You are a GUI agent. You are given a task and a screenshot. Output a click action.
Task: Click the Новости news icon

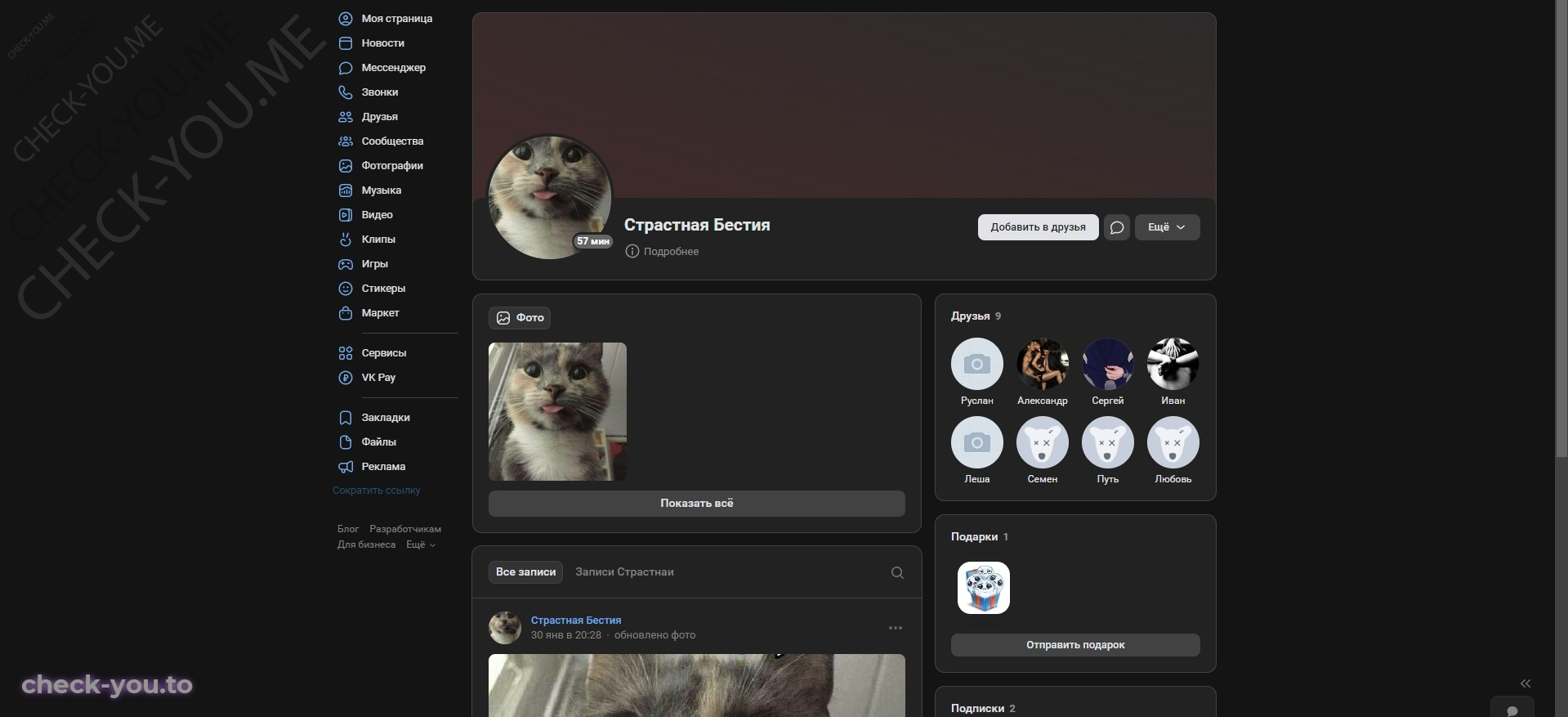(x=346, y=43)
